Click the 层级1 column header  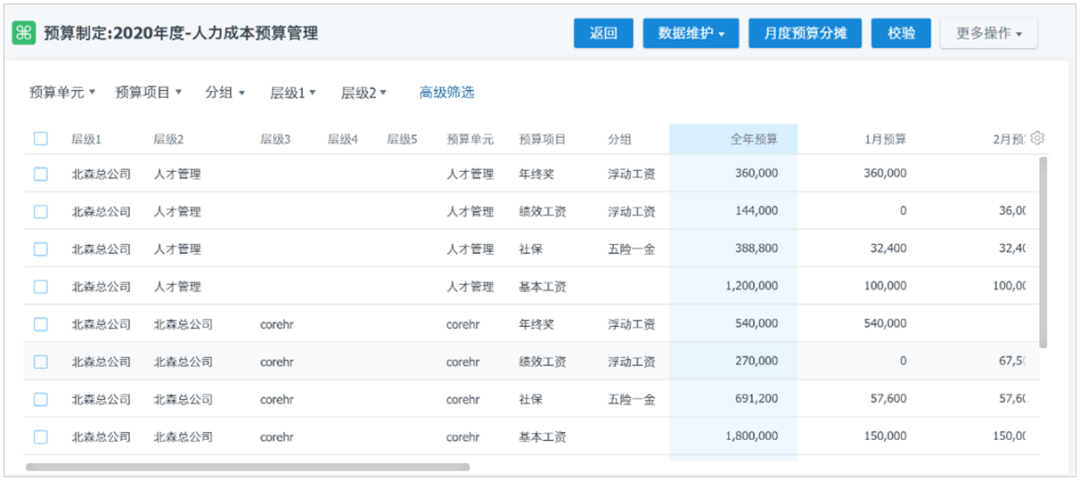(x=86, y=139)
